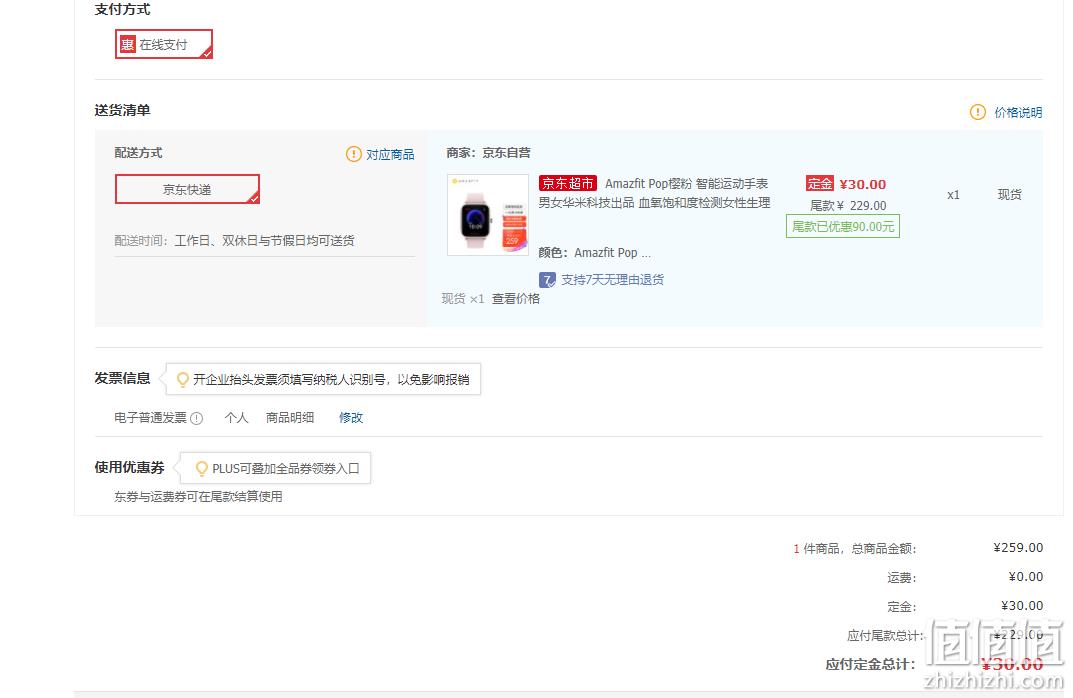
Task: Open the Amazfit Pop watch thumbnail
Action: tap(488, 215)
